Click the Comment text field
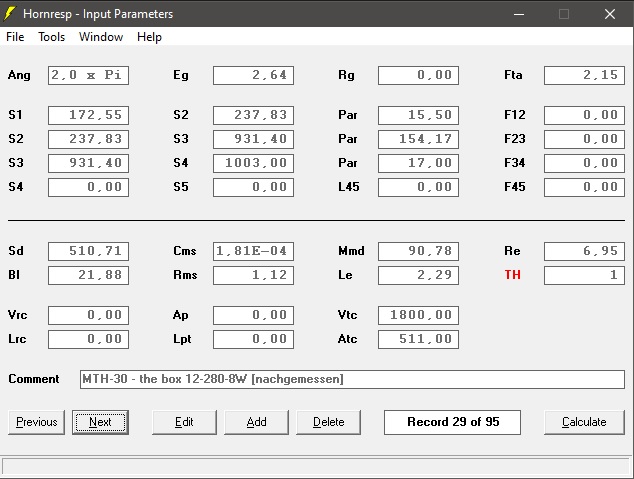Image resolution: width=634 pixels, height=479 pixels. (352, 379)
